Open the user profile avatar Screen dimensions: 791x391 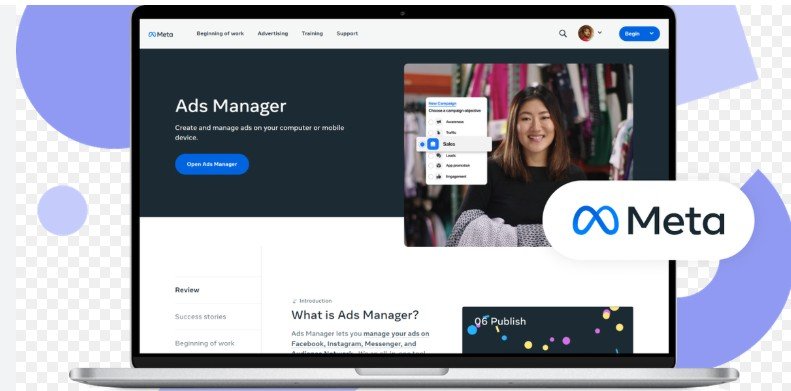pyautogui.click(x=586, y=33)
